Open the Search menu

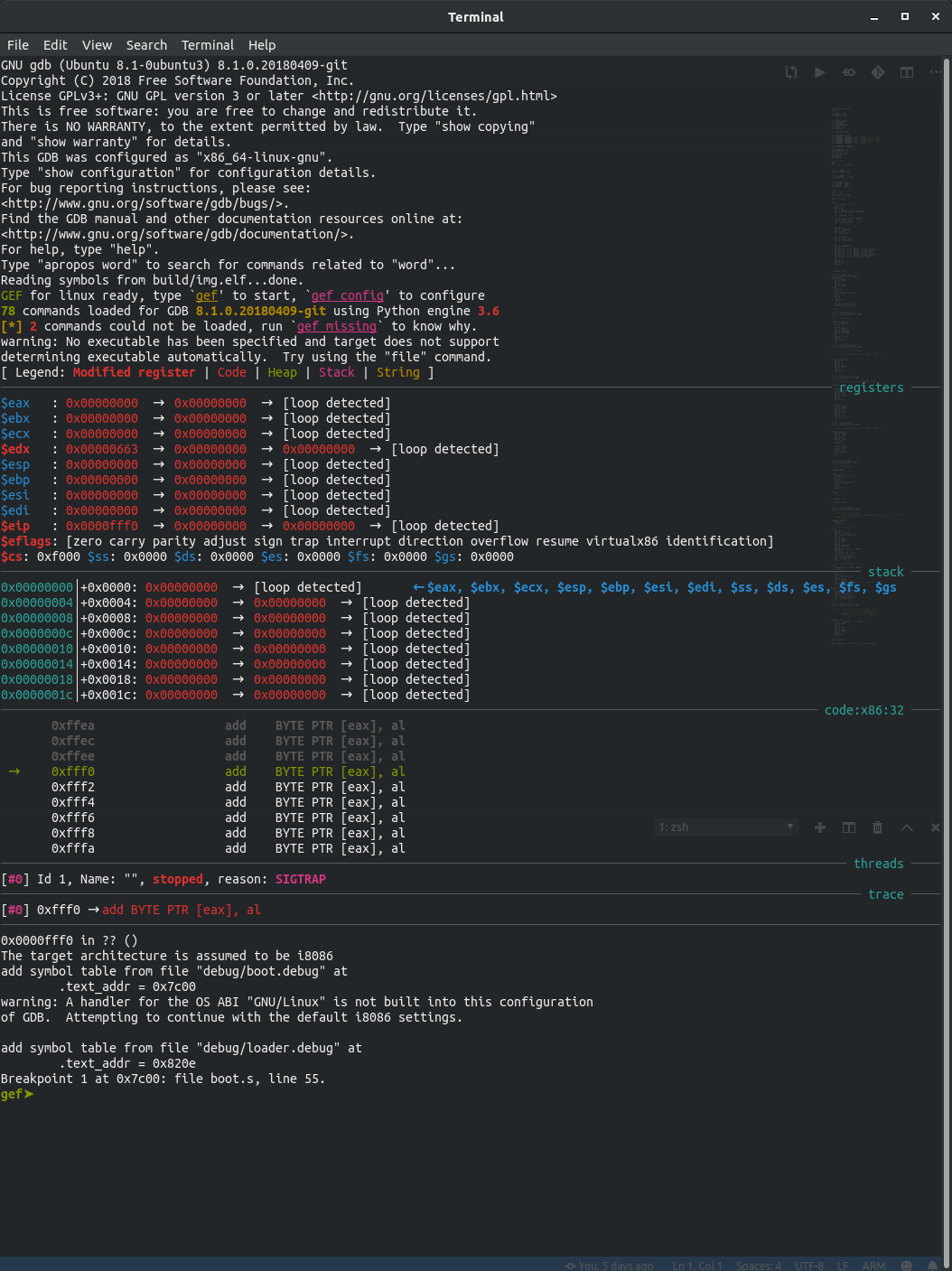(x=146, y=45)
